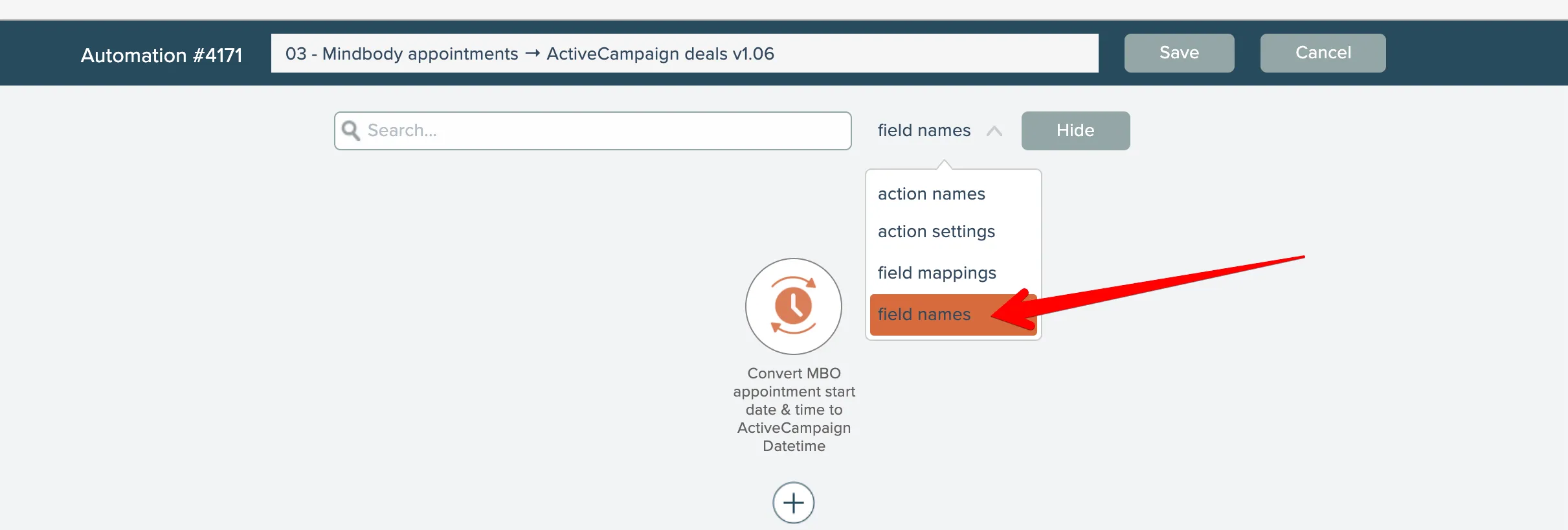Viewport: 1568px width, 530px height.
Task: Click the clock conversion action icon
Action: tap(793, 306)
